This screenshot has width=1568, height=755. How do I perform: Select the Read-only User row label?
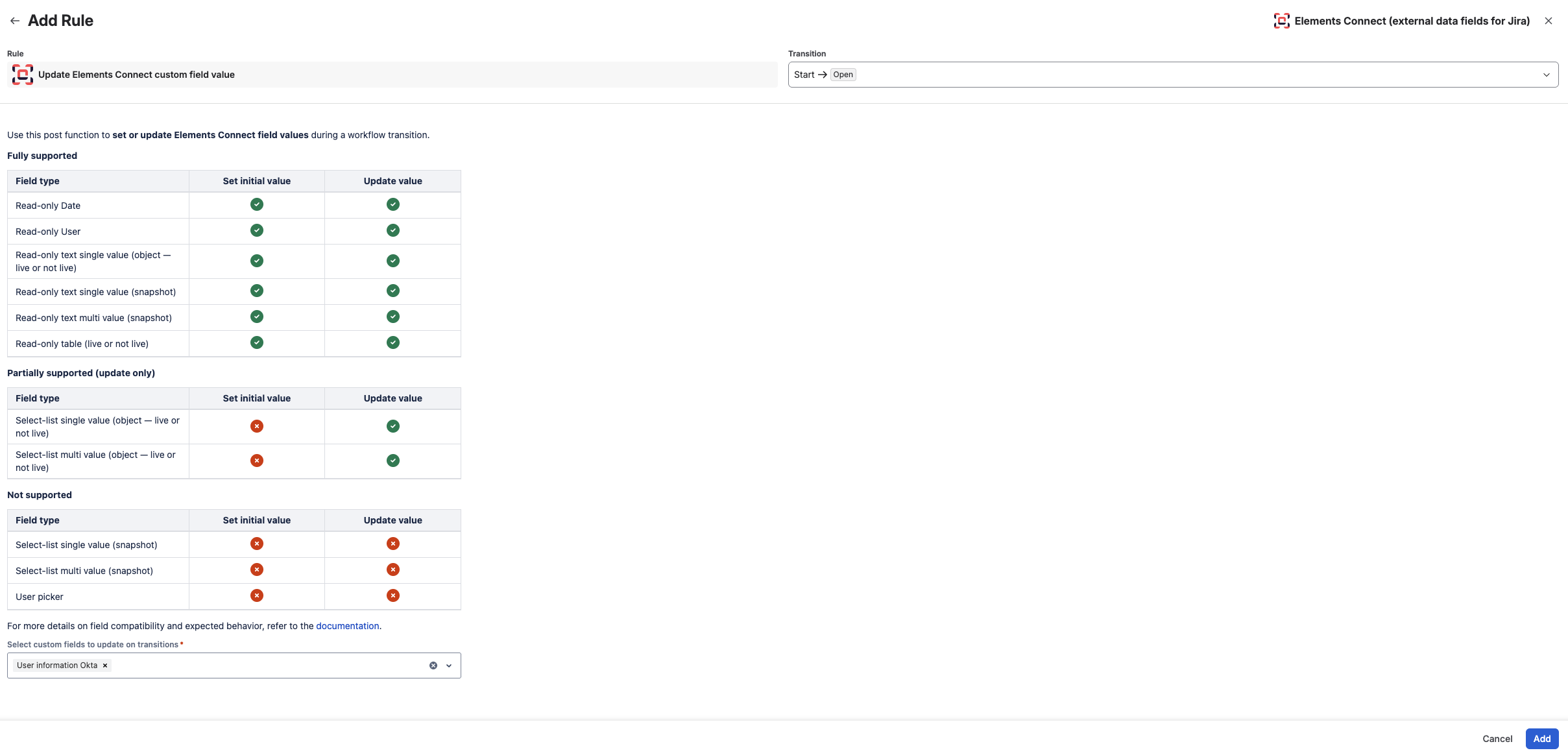(48, 232)
